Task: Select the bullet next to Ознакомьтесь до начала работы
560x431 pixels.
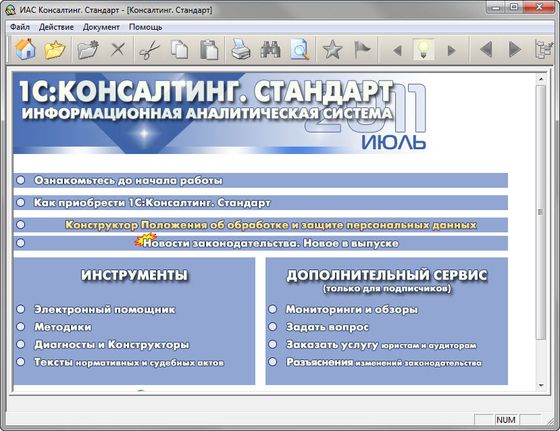Action: point(21,180)
